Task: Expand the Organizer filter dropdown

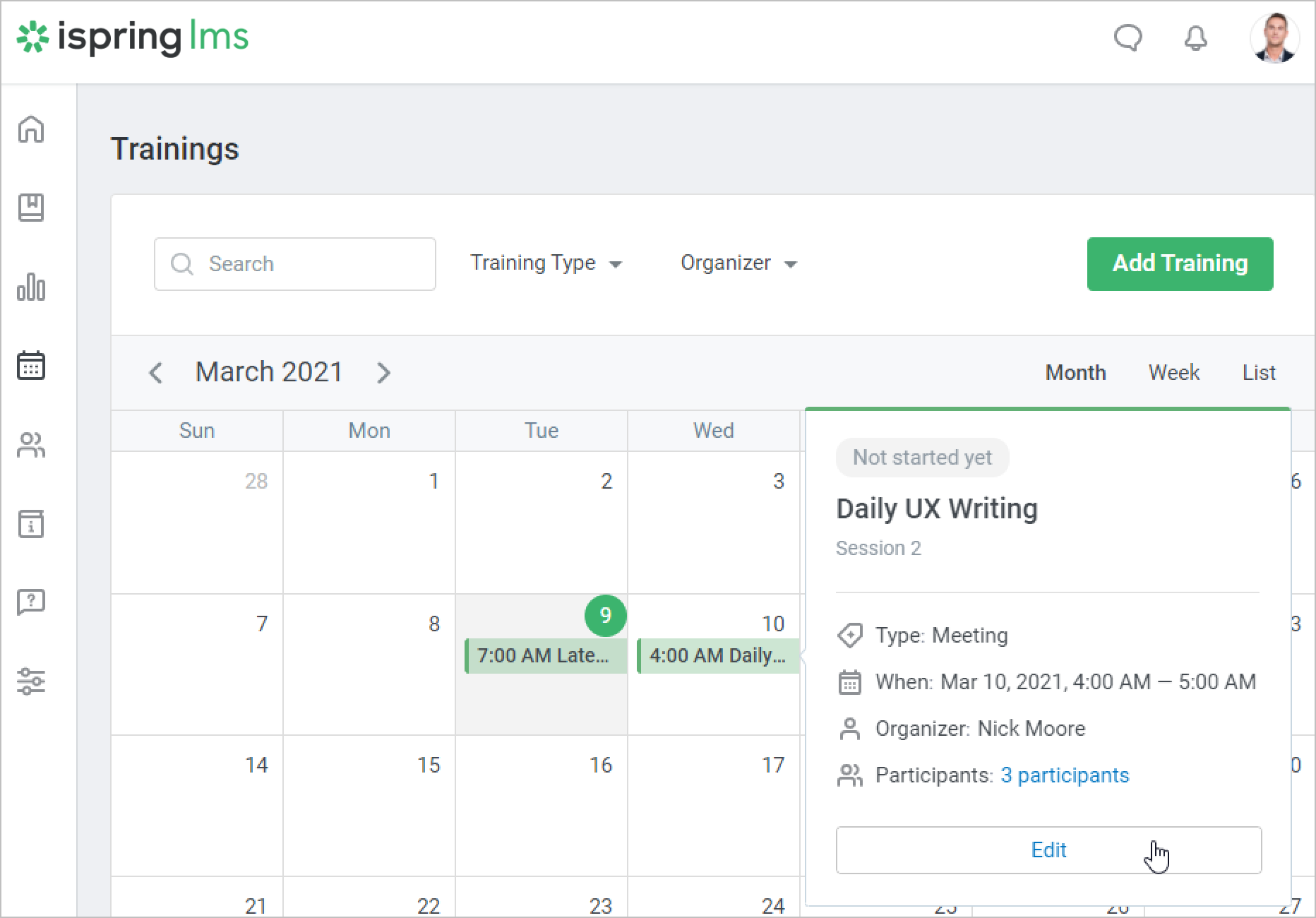Action: tap(738, 263)
